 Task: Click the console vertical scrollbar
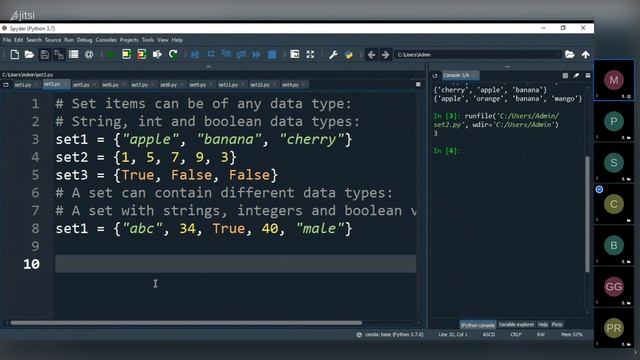coord(587,214)
